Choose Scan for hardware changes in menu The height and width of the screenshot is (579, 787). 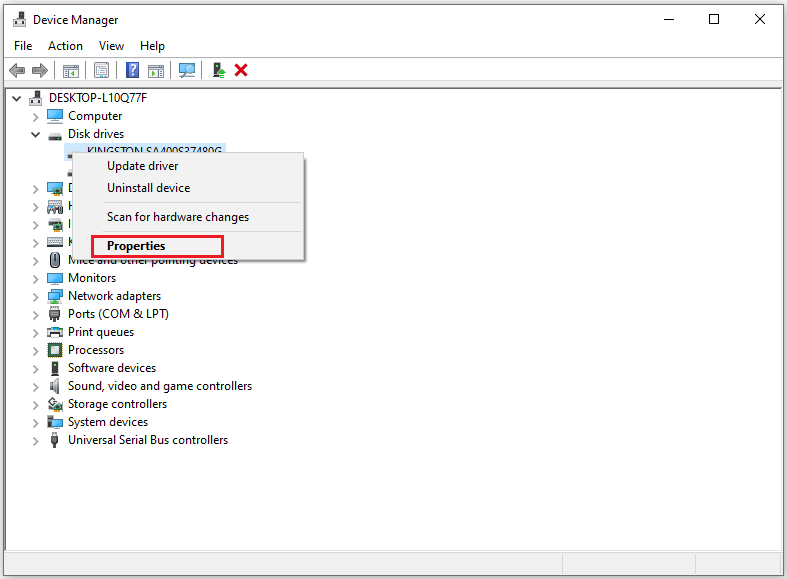(188, 217)
